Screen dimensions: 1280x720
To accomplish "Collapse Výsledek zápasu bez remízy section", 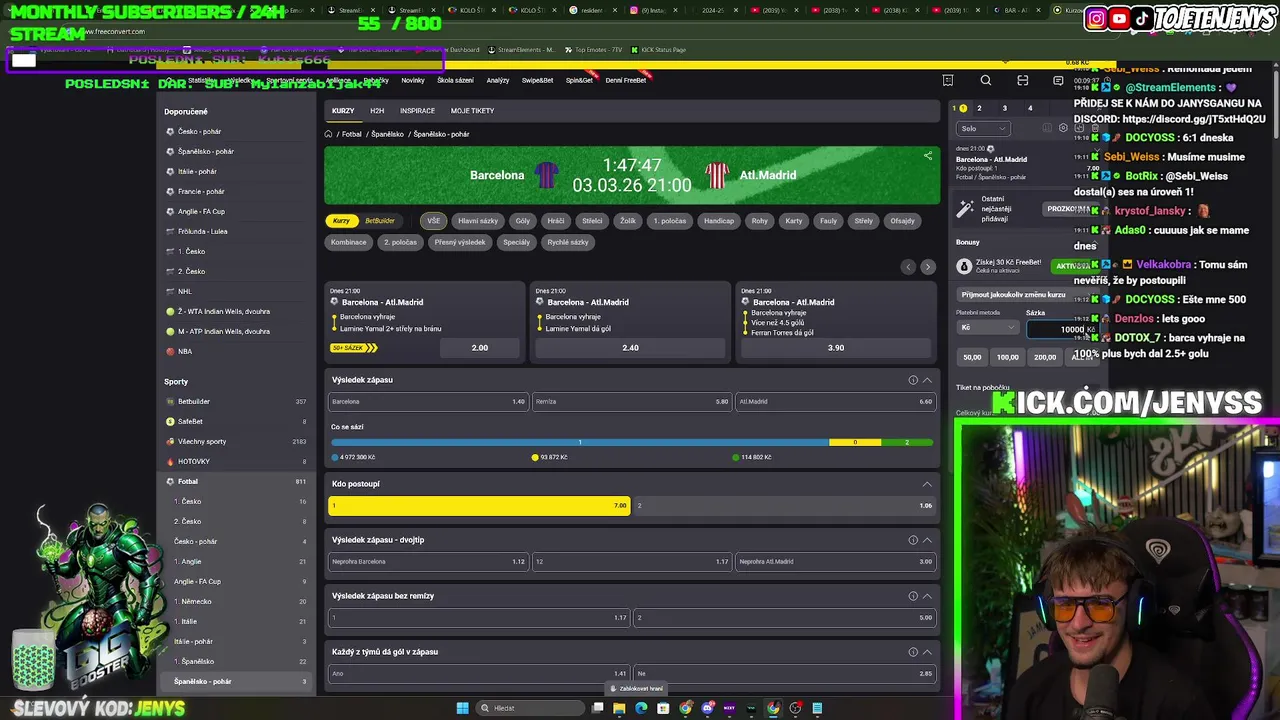I will coord(927,596).
